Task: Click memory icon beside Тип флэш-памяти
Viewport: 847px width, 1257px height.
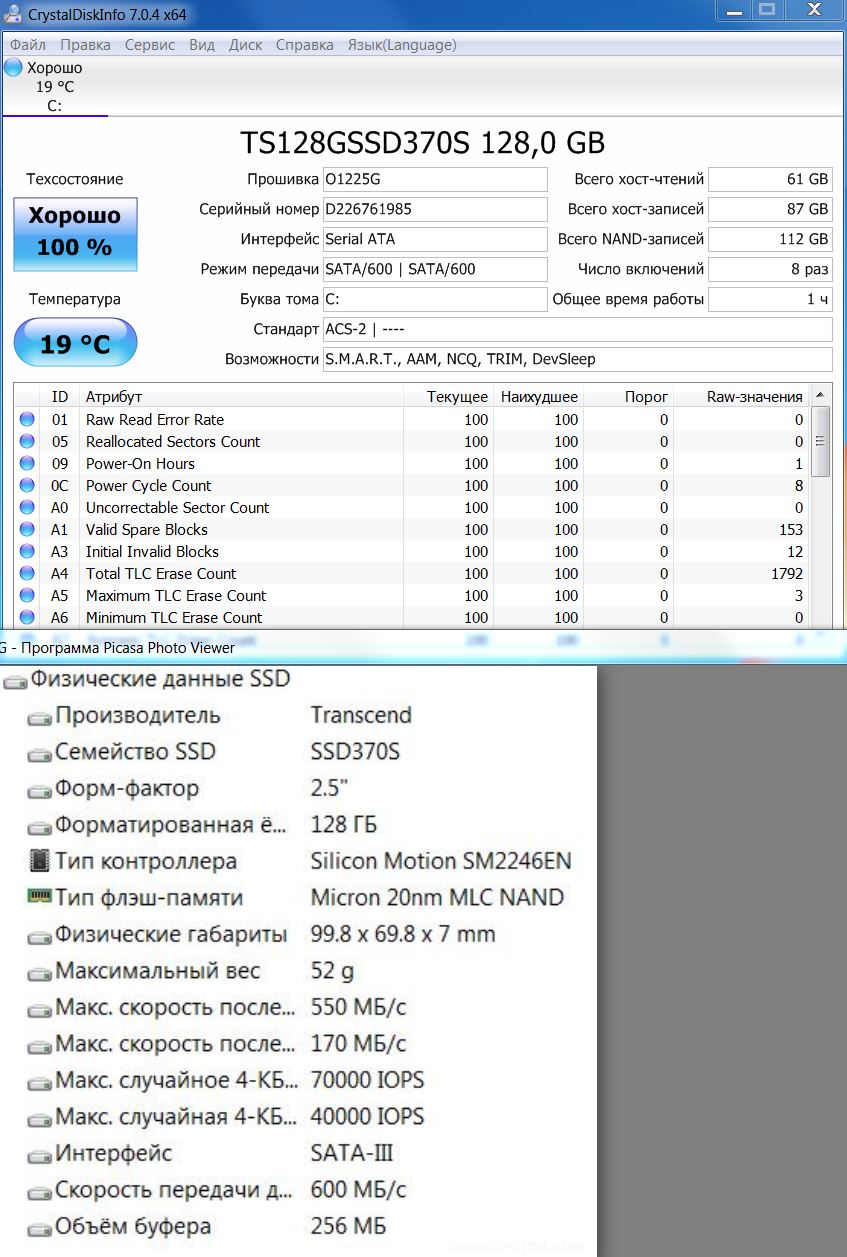Action: (x=39, y=897)
